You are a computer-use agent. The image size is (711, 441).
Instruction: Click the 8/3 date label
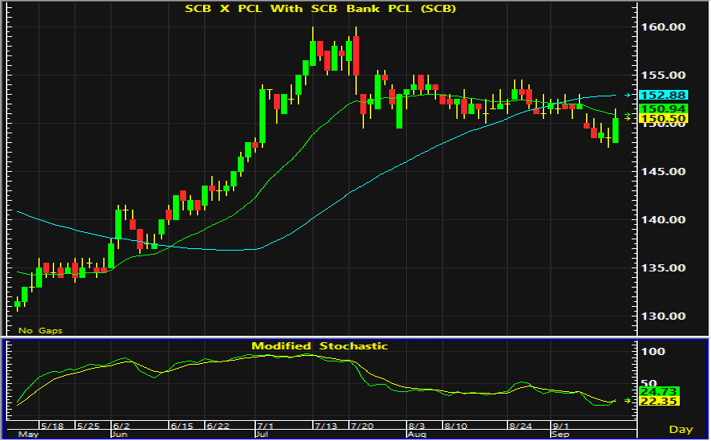click(x=417, y=426)
